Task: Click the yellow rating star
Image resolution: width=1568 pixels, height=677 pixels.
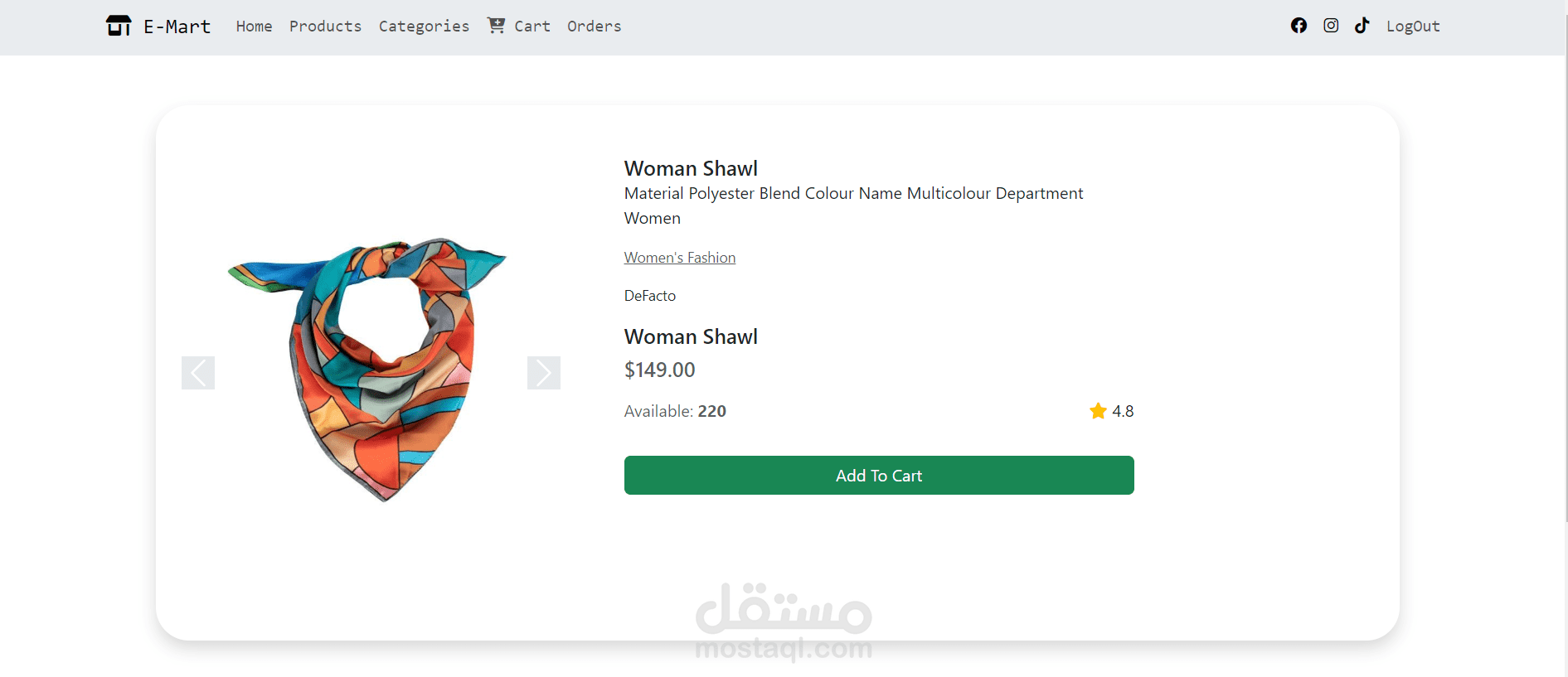Action: (x=1098, y=411)
